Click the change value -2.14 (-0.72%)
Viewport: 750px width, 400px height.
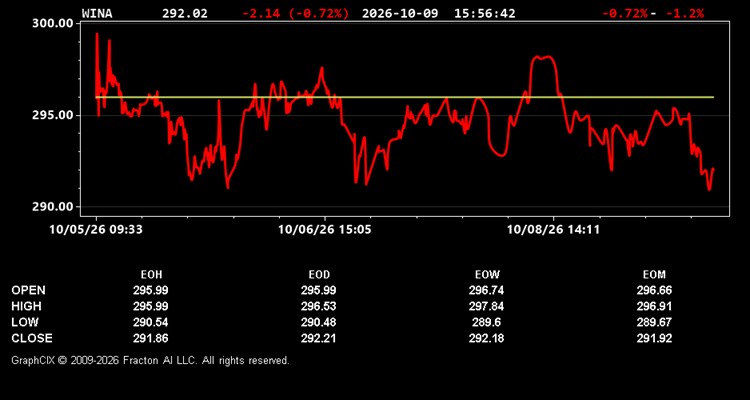point(296,13)
